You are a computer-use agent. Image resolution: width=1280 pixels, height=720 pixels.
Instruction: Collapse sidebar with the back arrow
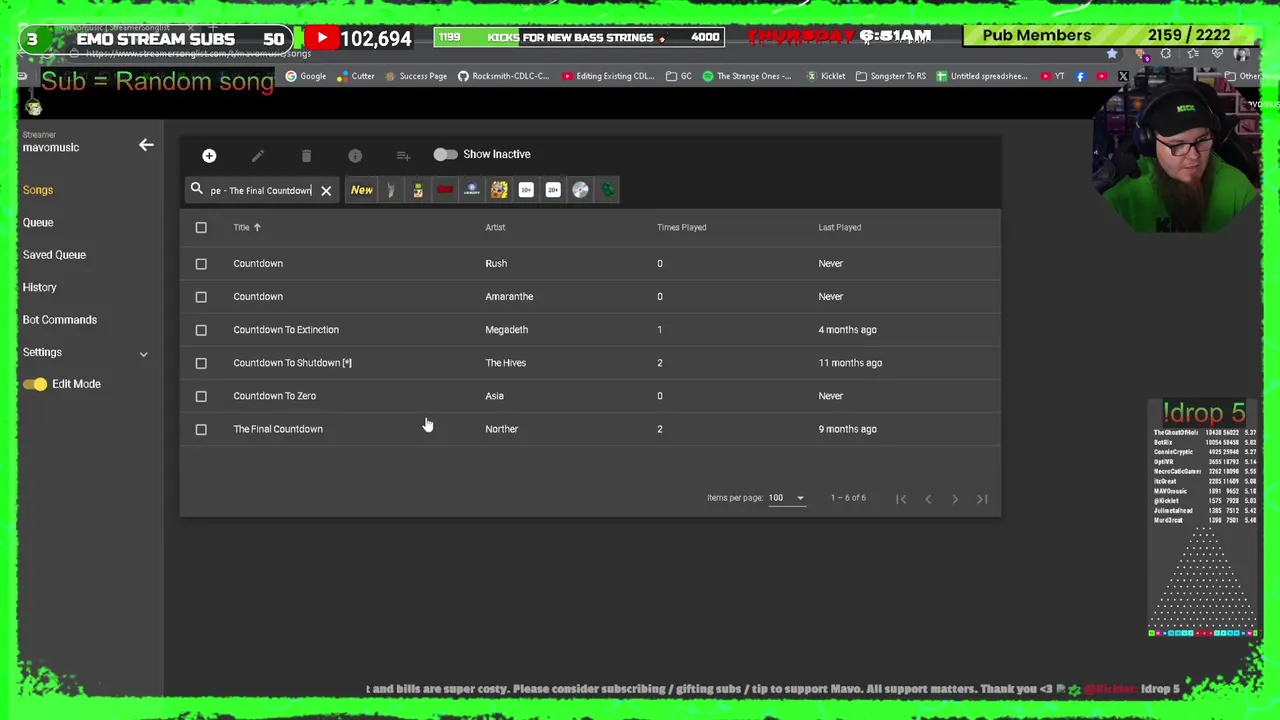point(146,145)
